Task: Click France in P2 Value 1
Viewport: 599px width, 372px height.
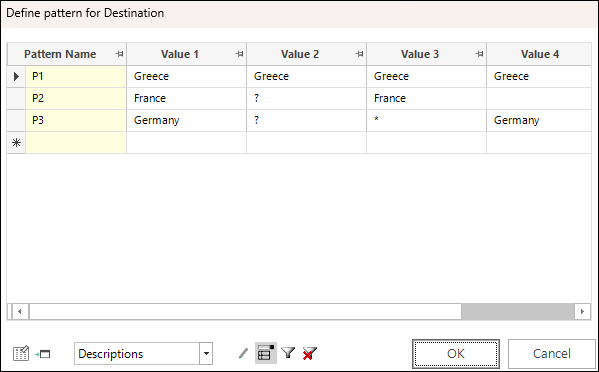Action: 187,99
